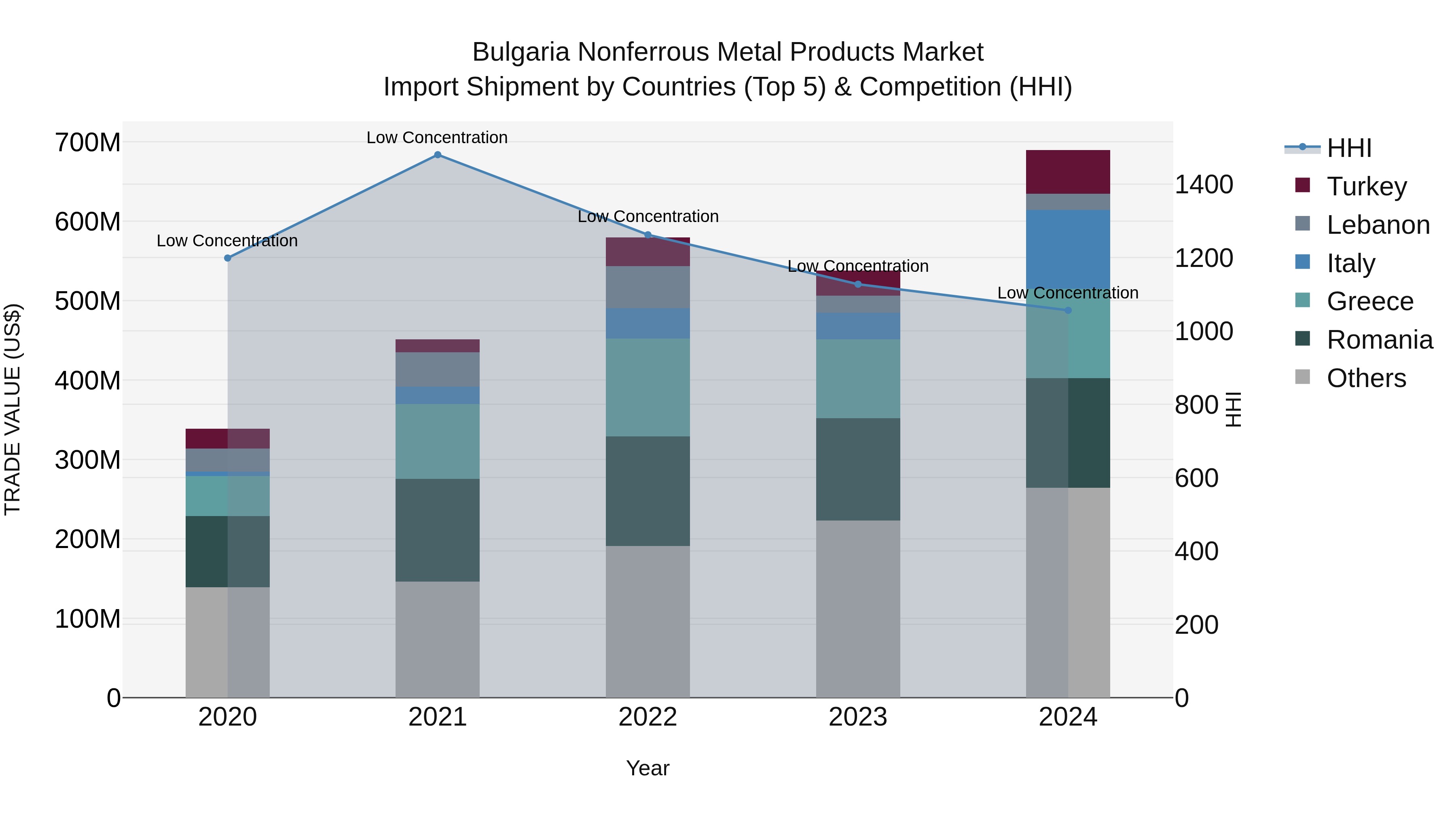1456x819 pixels.
Task: Click the Romania dark green legend swatch
Action: pyautogui.click(x=1302, y=339)
